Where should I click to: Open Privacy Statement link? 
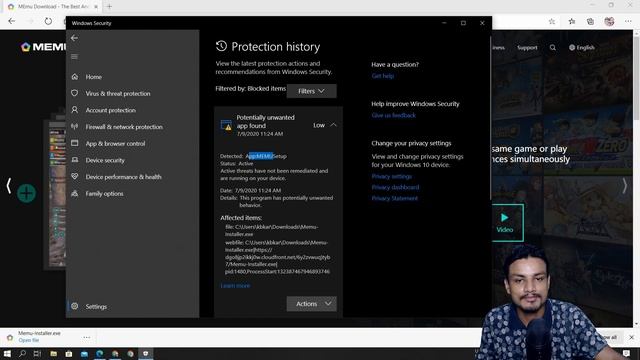(394, 198)
